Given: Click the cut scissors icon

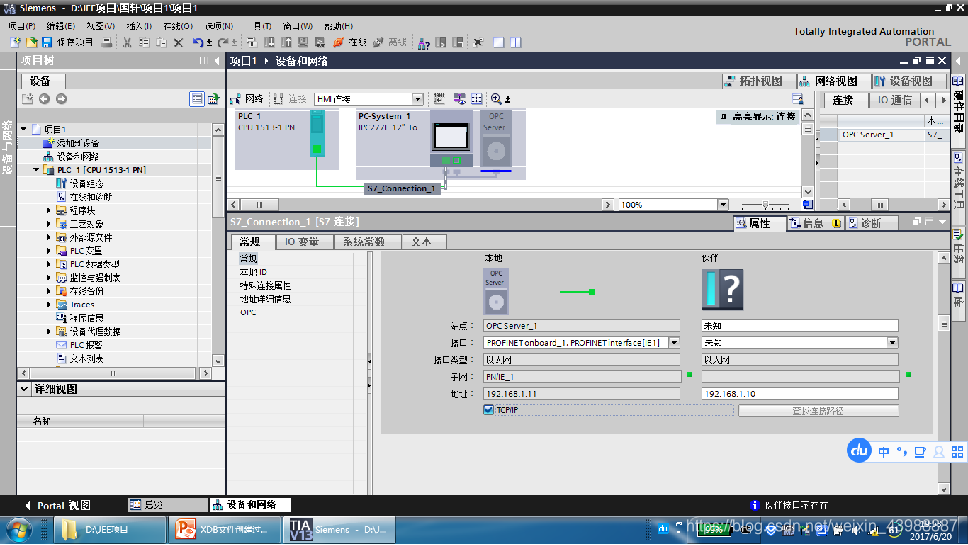Looking at the screenshot, I should 127,43.
